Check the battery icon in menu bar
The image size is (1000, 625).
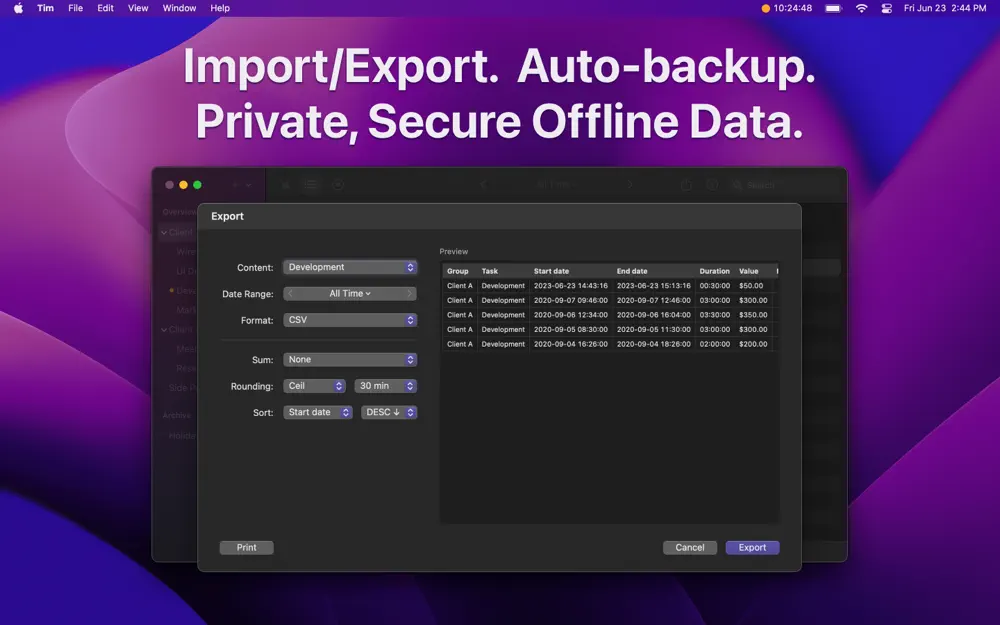pyautogui.click(x=833, y=8)
